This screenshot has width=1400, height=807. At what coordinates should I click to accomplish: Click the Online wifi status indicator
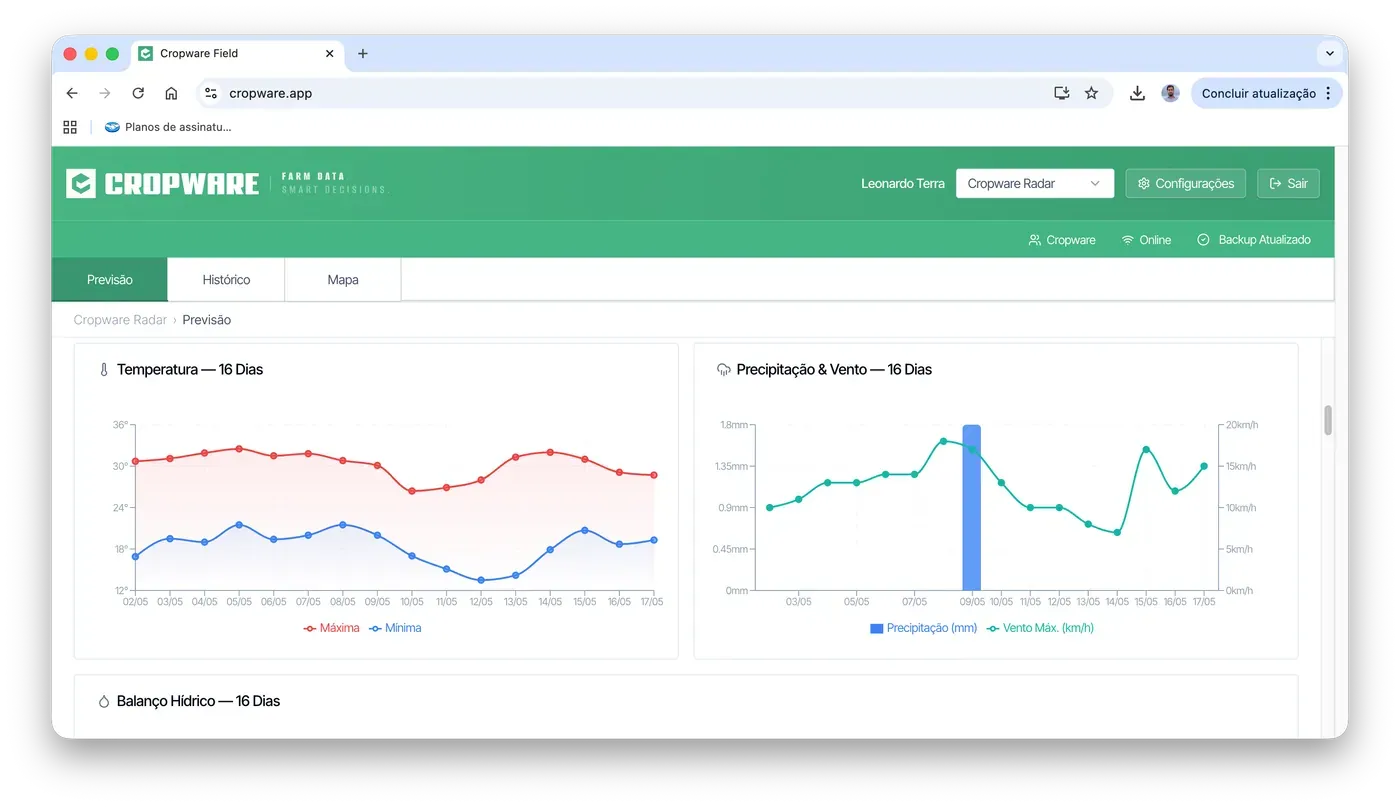tap(1146, 240)
